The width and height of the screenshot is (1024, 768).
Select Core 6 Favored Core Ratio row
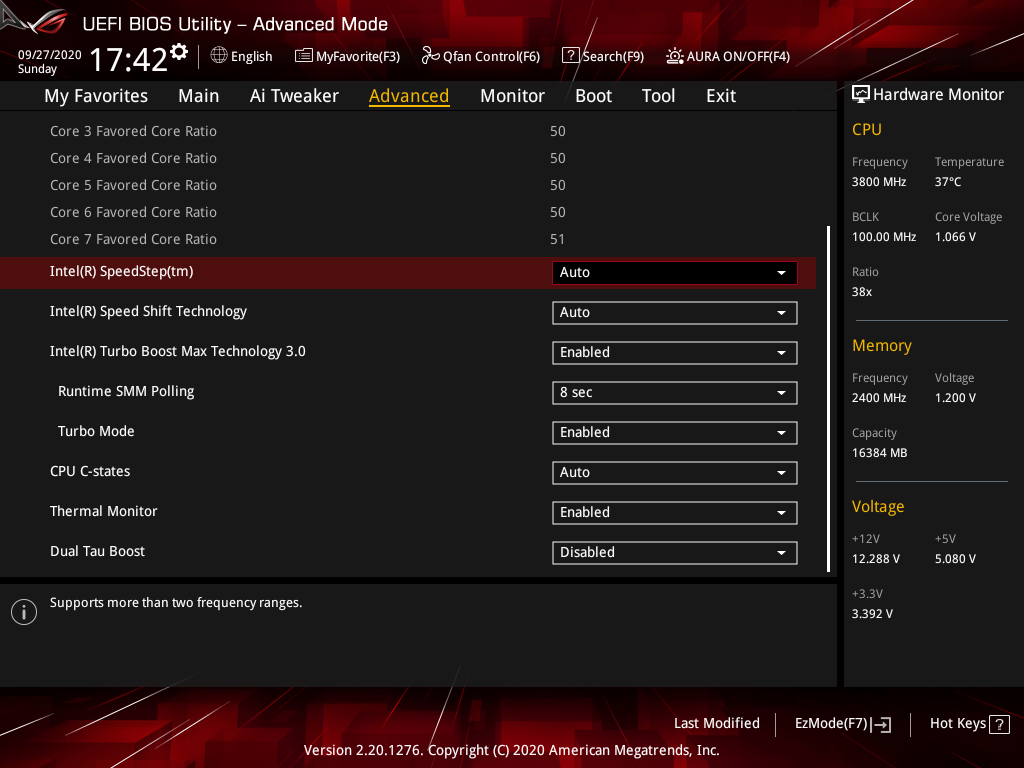coord(408,212)
